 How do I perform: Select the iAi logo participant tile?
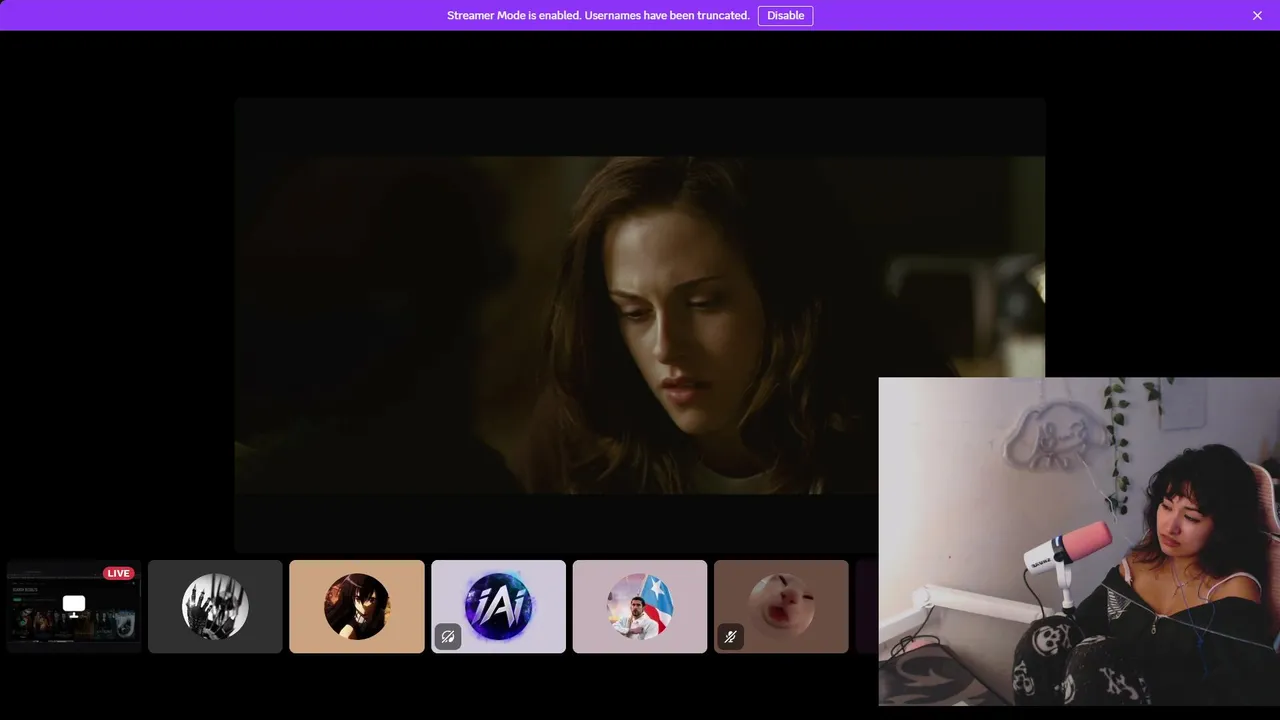tap(498, 606)
